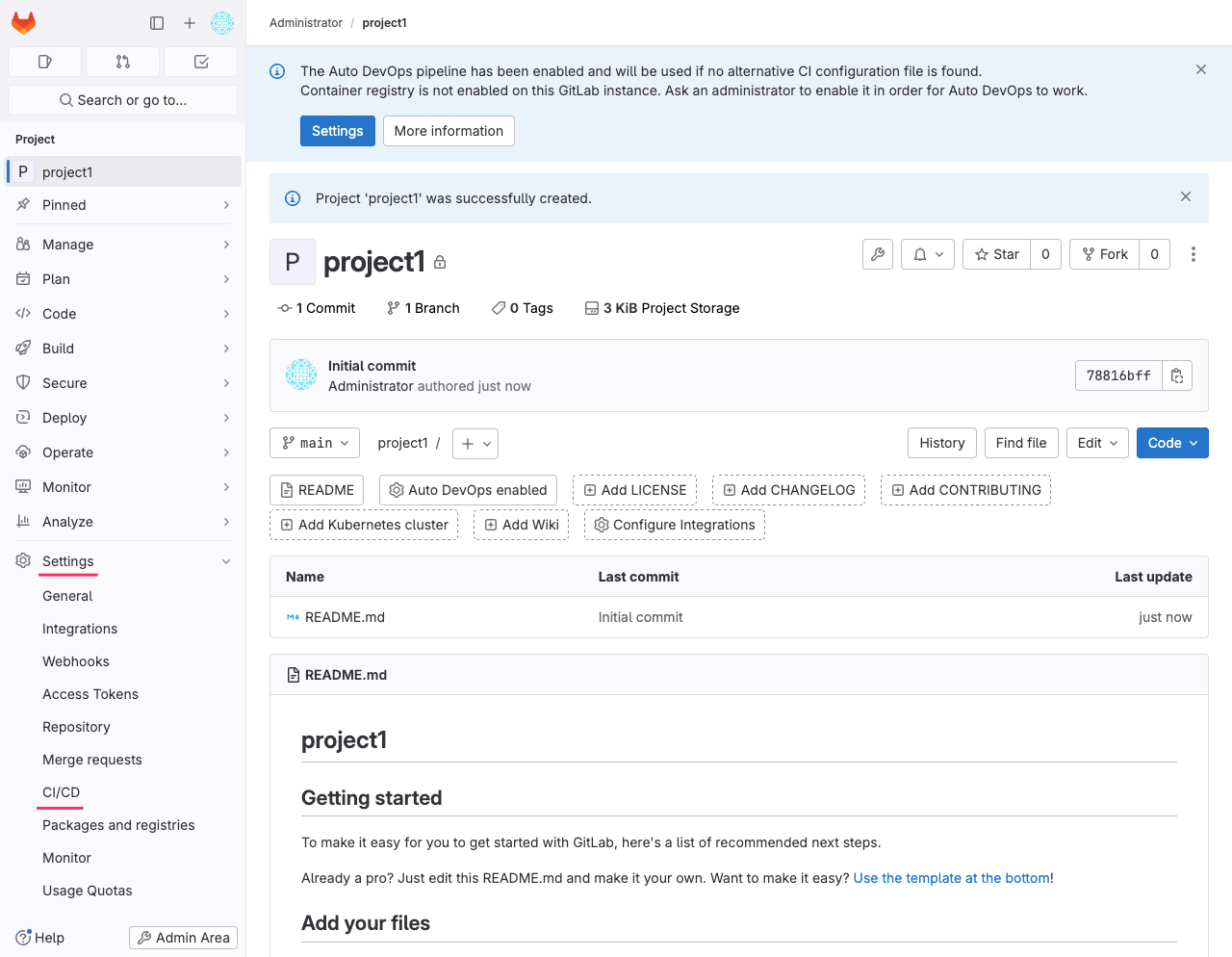
Task: Click the History button
Action: pyautogui.click(x=942, y=443)
